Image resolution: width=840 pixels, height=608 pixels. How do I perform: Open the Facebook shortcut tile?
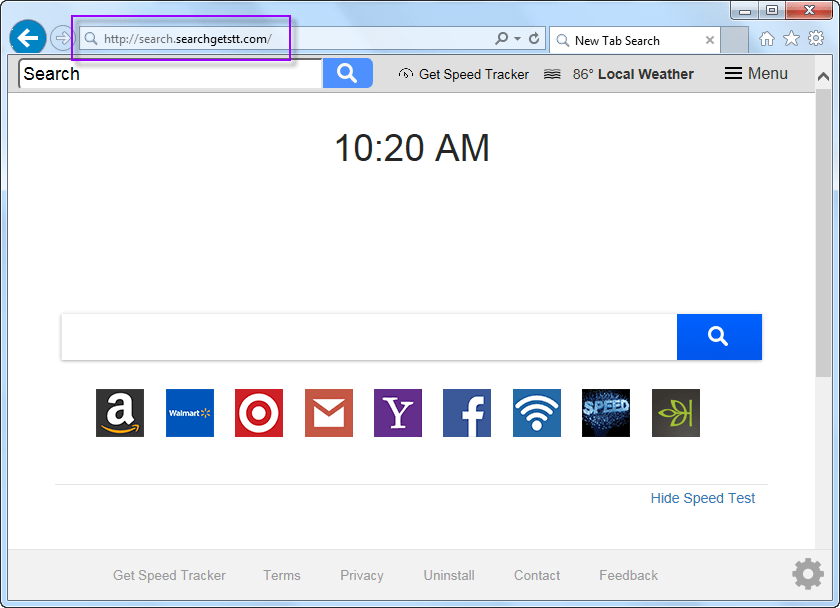467,413
